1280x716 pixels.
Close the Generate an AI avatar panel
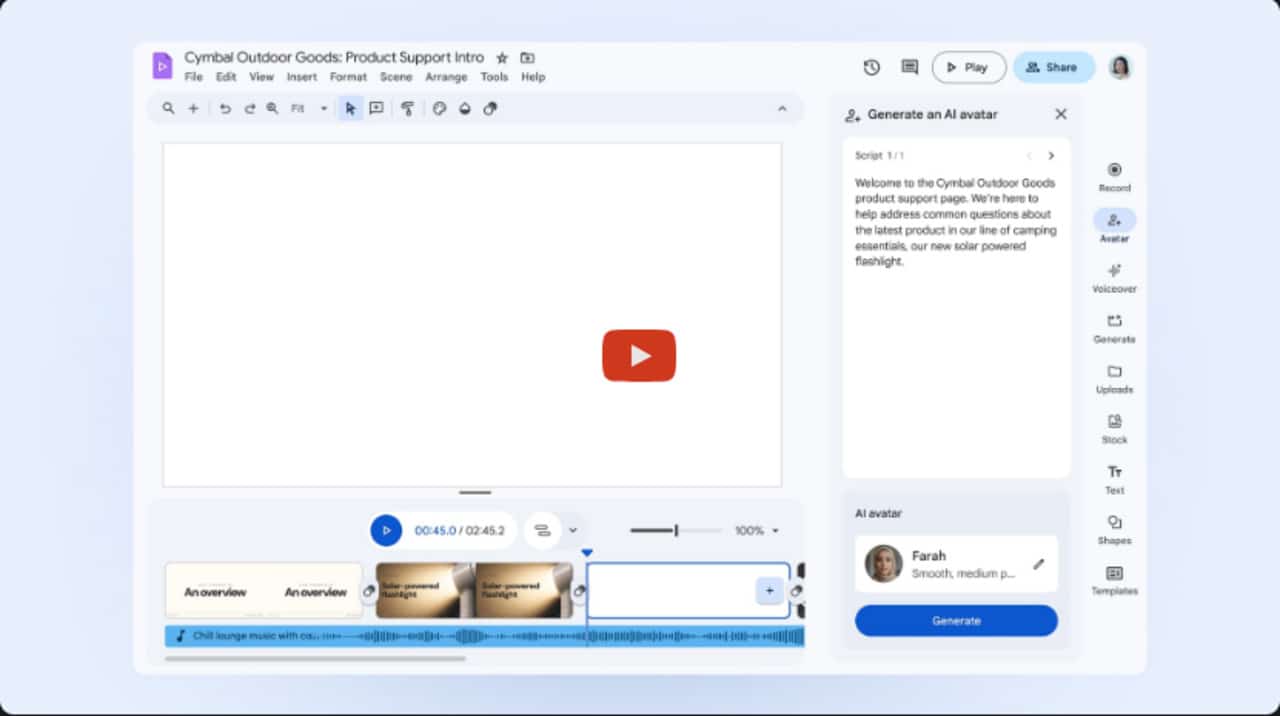coord(1061,114)
